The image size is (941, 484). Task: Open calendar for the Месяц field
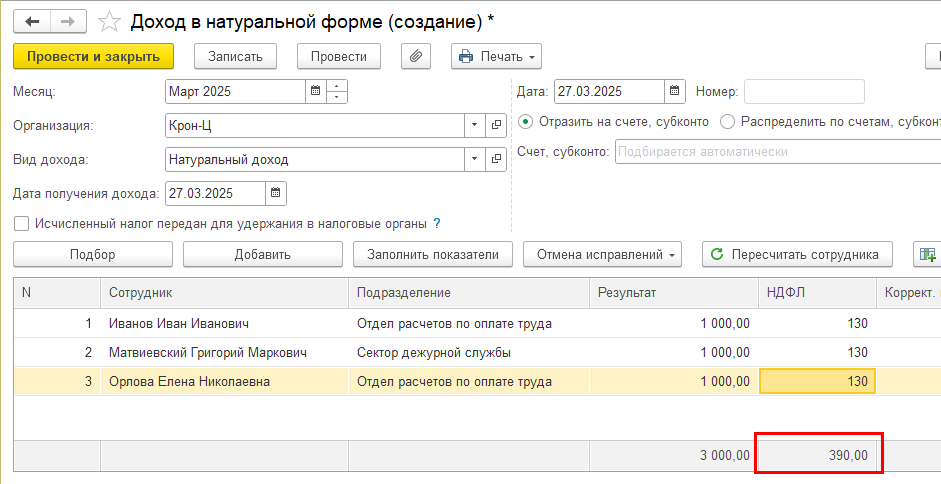click(316, 91)
